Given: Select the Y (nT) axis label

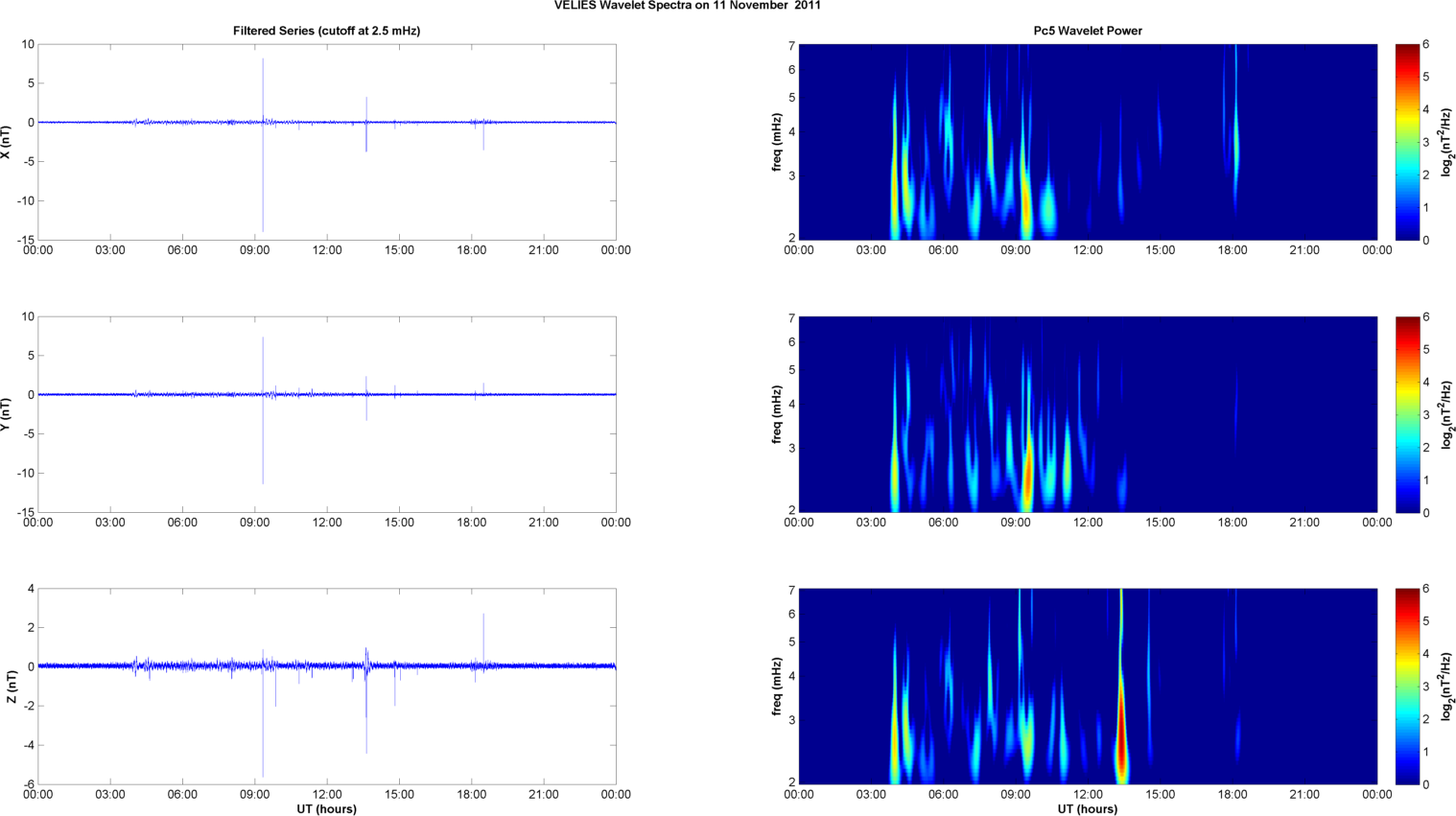Looking at the screenshot, I should [7, 414].
